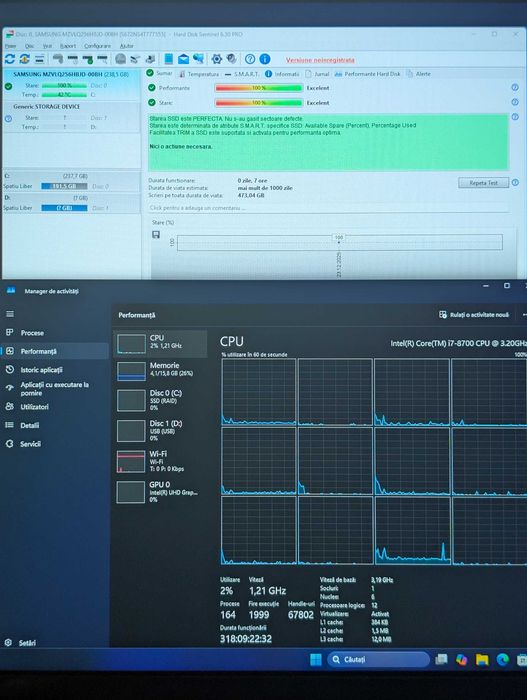This screenshot has height=700, width=527.
Task: Click the help icon beside the Performanta bar
Action: pos(515,88)
